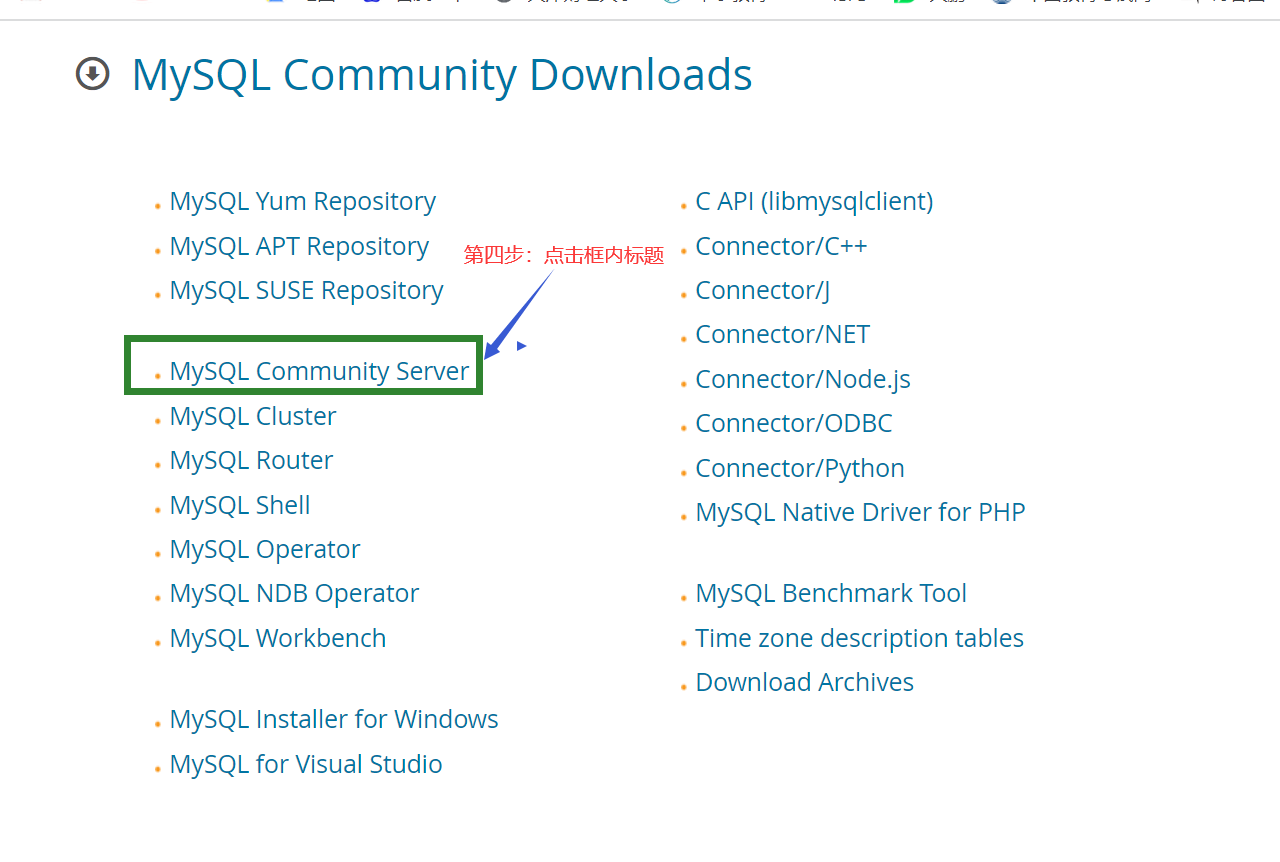
Task: Open Connector/Python page
Action: pyautogui.click(x=800, y=468)
